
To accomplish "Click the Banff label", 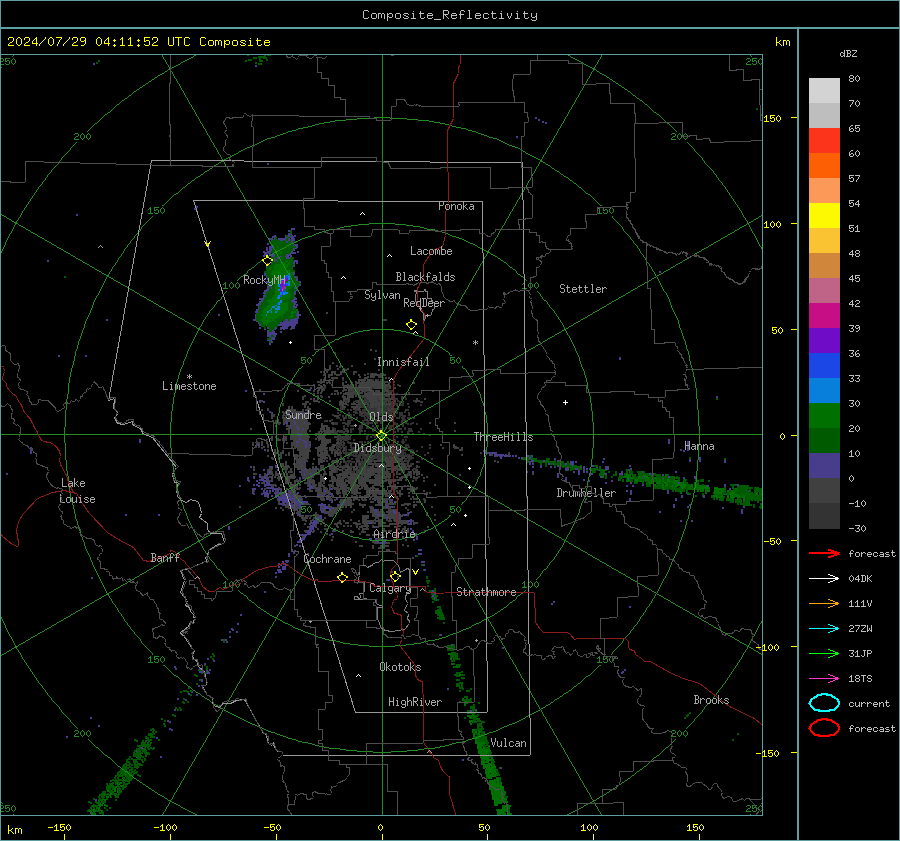I will (165, 557).
